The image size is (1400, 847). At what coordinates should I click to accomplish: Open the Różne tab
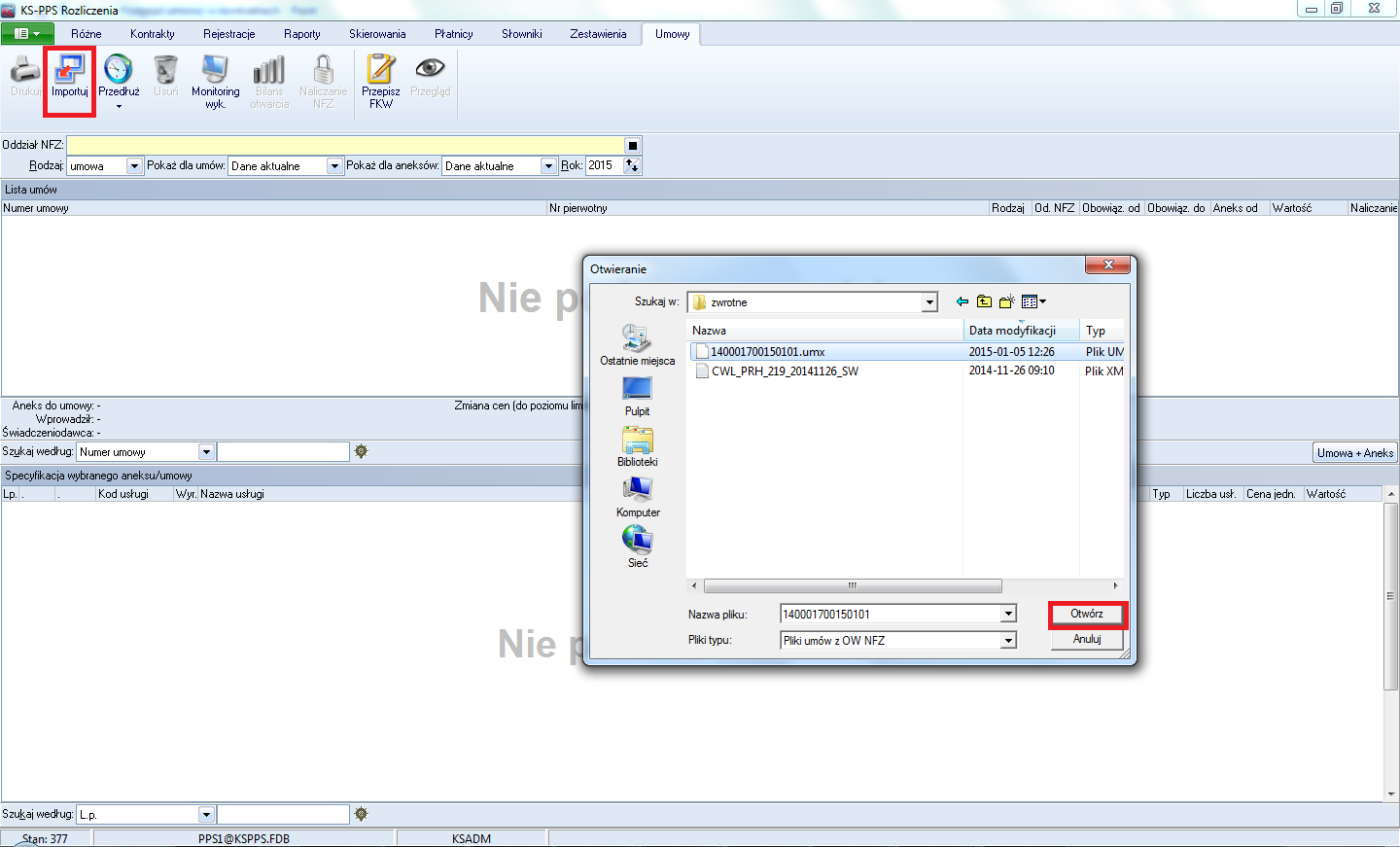87,34
